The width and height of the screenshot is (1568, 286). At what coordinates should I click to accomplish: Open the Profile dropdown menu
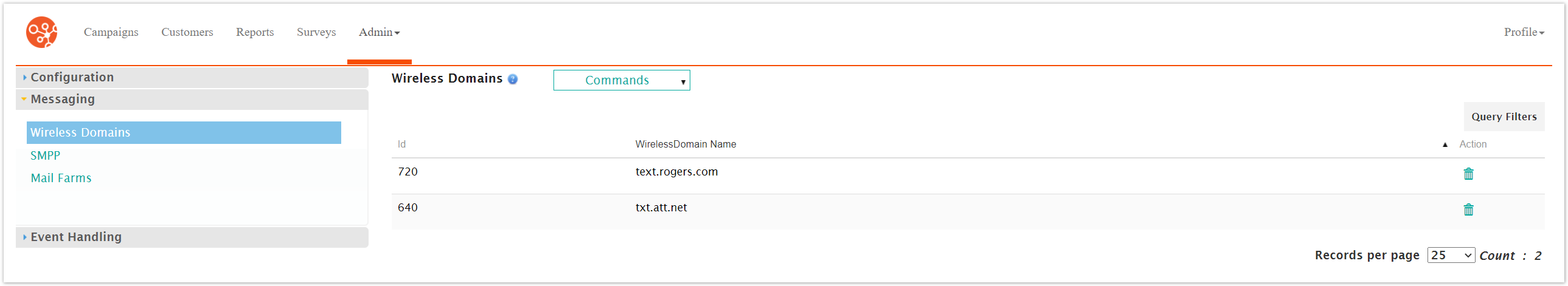tap(1523, 32)
